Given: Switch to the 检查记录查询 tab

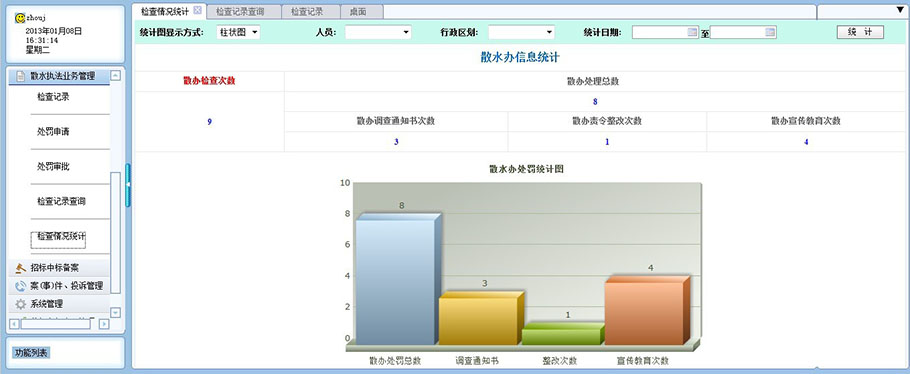Looking at the screenshot, I should [240, 11].
